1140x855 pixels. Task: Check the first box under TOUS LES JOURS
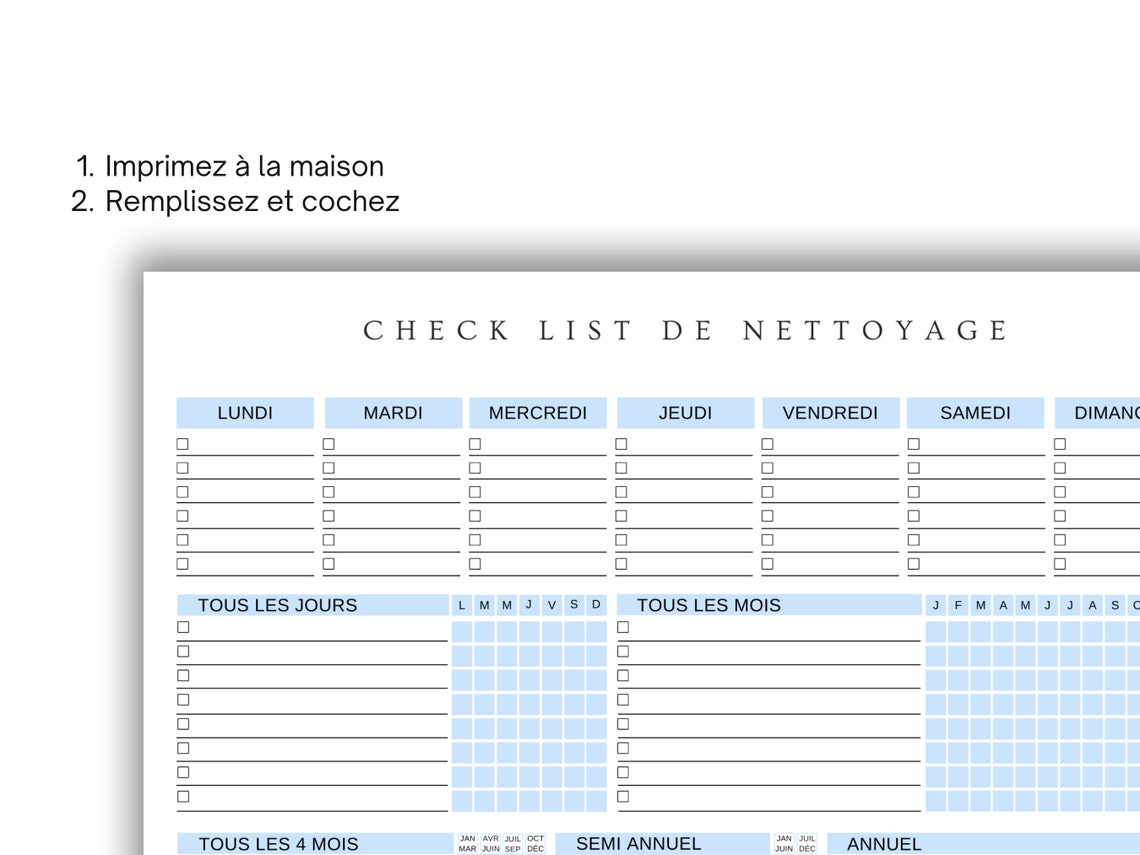pos(183,627)
